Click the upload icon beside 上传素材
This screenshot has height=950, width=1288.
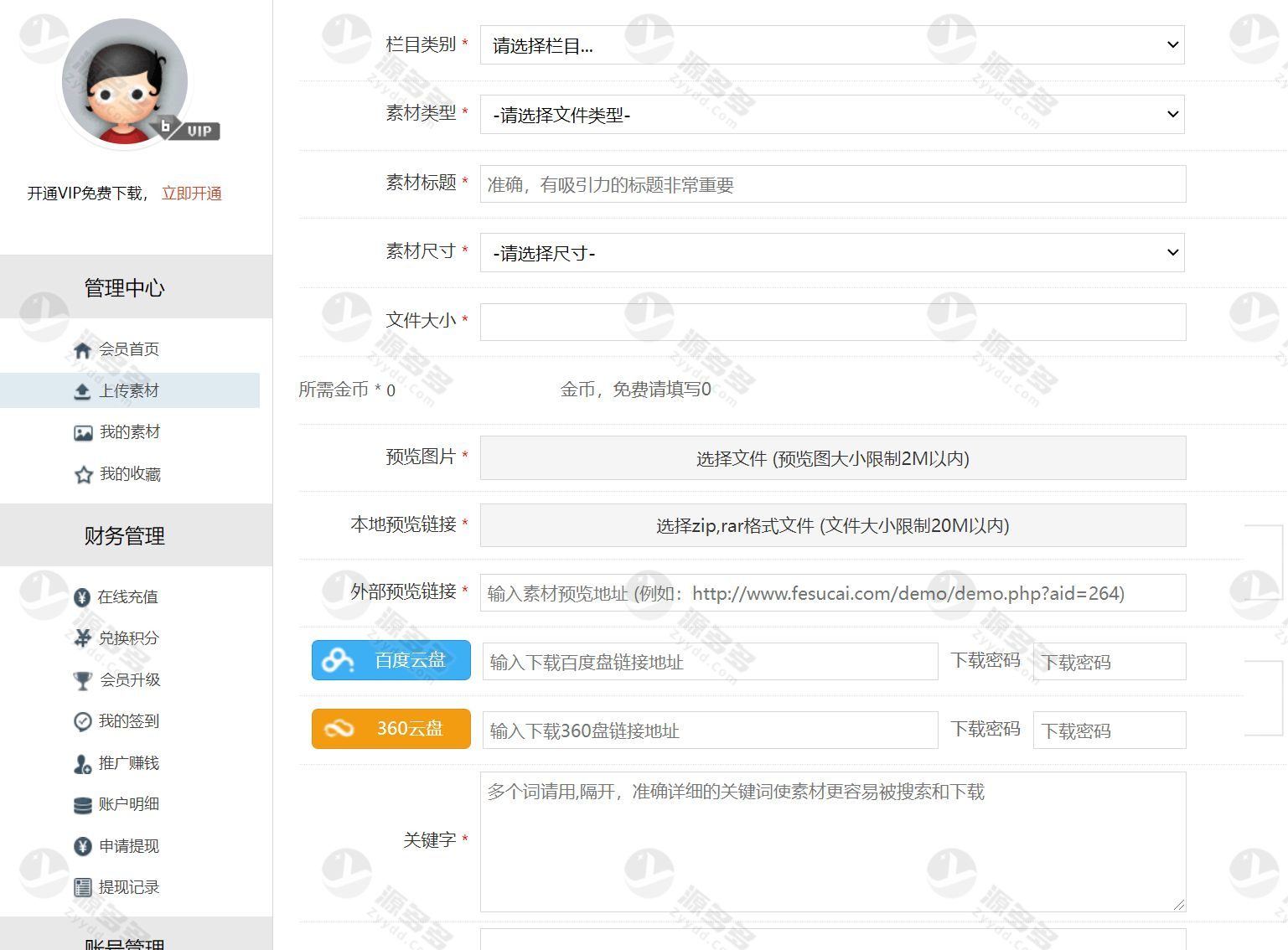click(82, 391)
